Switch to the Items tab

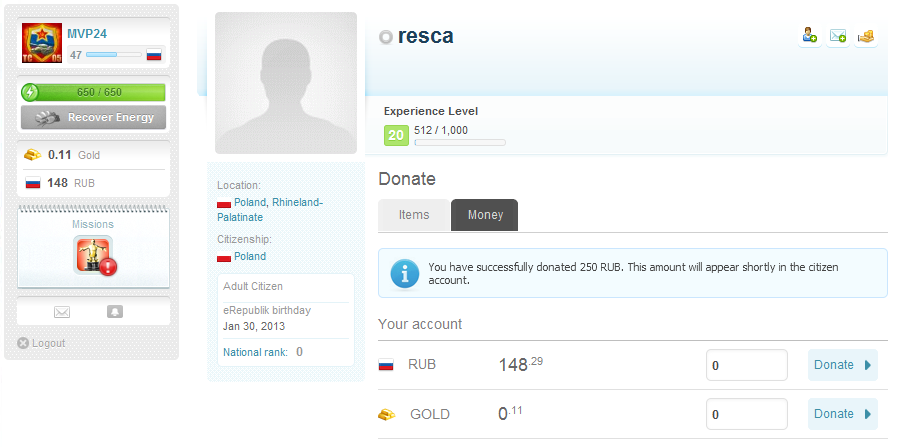pos(414,215)
